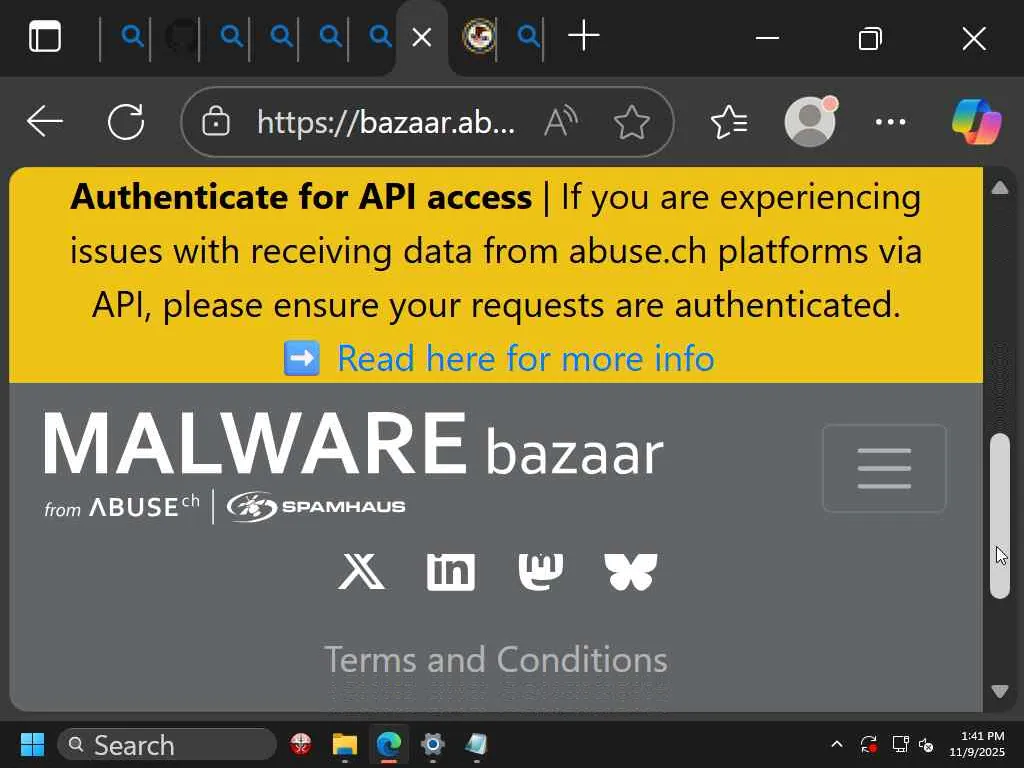1024x768 pixels.
Task: Open the tab actions menu icon
Action: coord(45,37)
